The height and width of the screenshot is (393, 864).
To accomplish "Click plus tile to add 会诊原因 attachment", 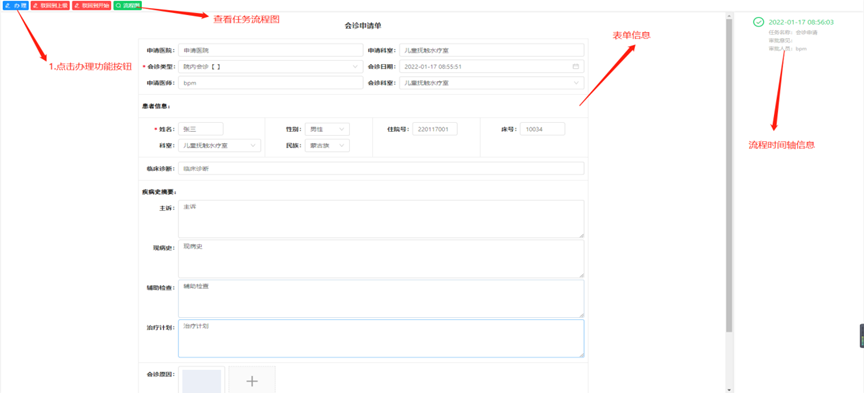I will pos(252,380).
